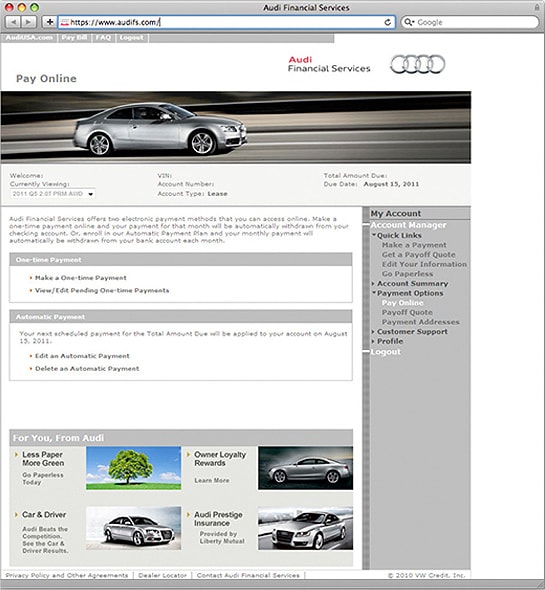The height and width of the screenshot is (590, 545).
Task: Open the Payment Addresses sidebar link
Action: [420, 322]
